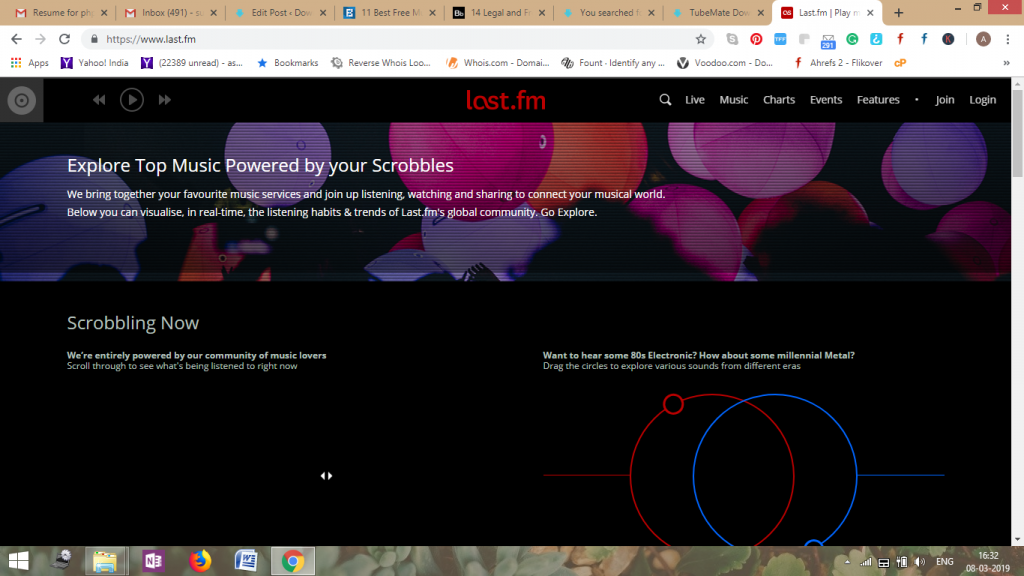Close the Edit Post tab
Screen dimensions: 1024x576
(x=323, y=12)
